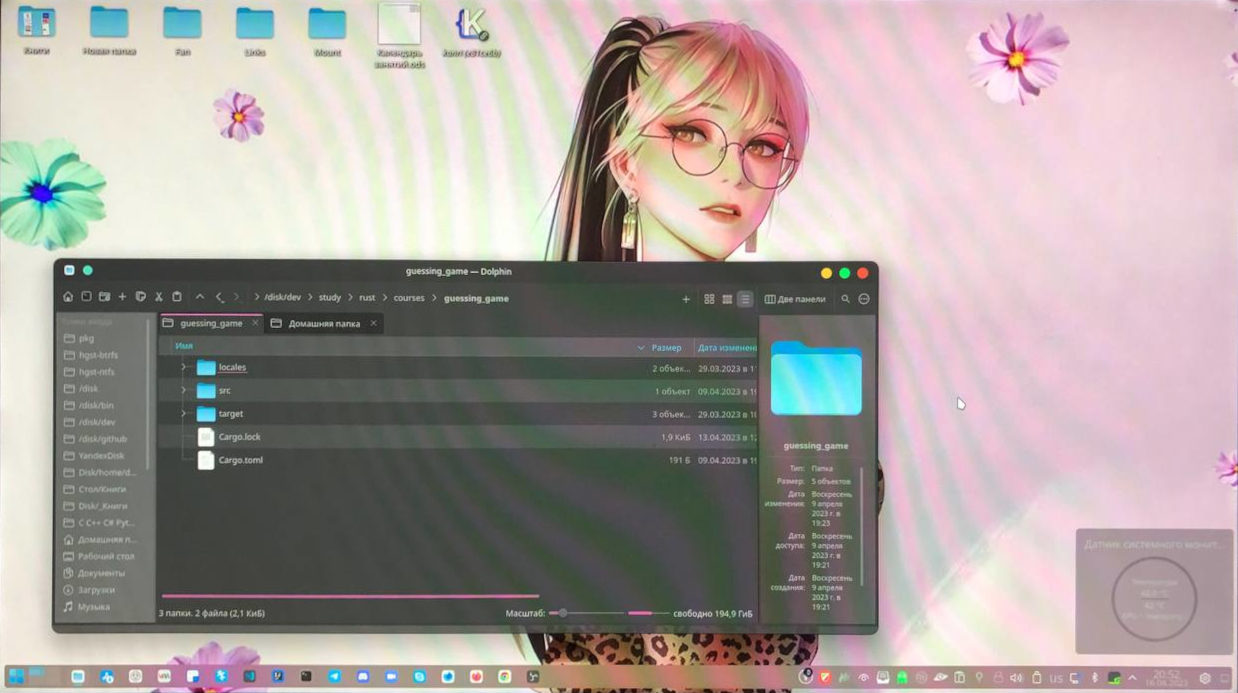
Task: Open the Dolphin hamburger menu icon
Action: pos(864,299)
